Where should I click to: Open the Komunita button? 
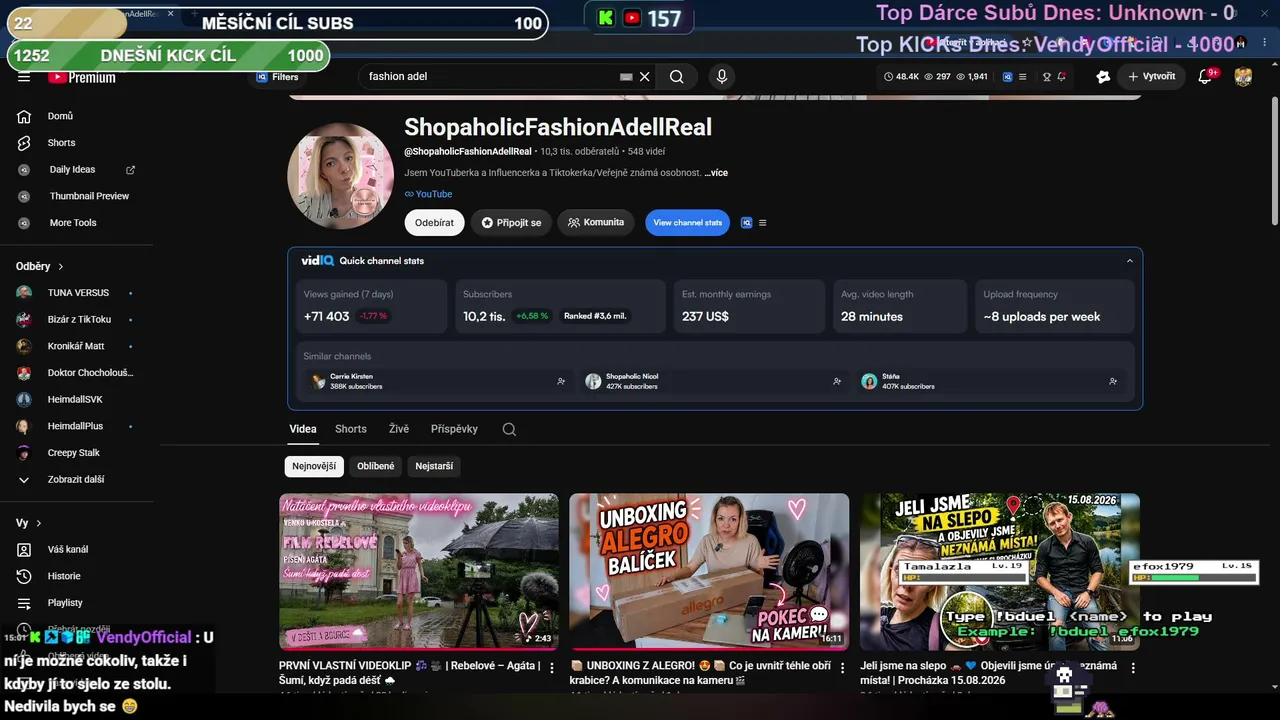pyautogui.click(x=596, y=223)
